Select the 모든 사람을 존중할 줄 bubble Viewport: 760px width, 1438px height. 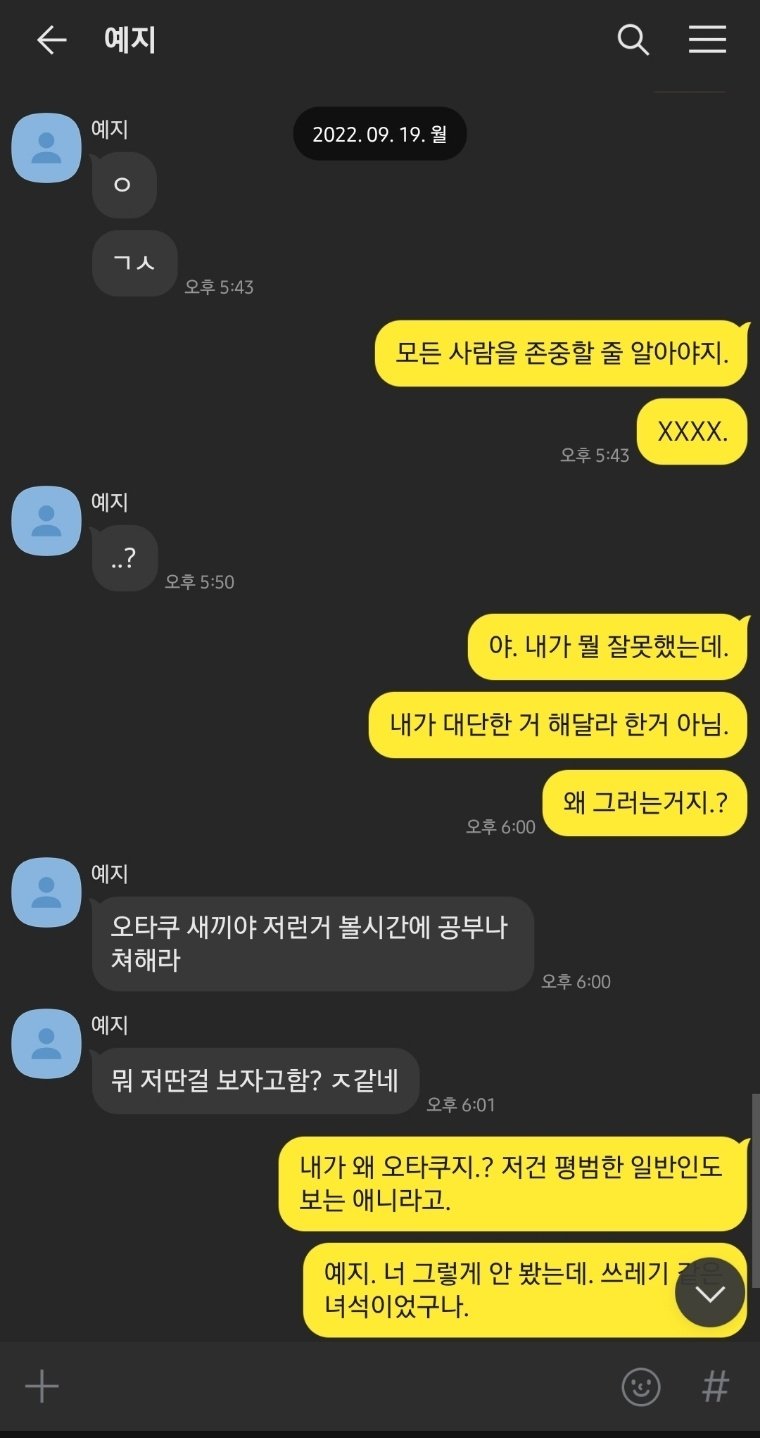click(561, 354)
